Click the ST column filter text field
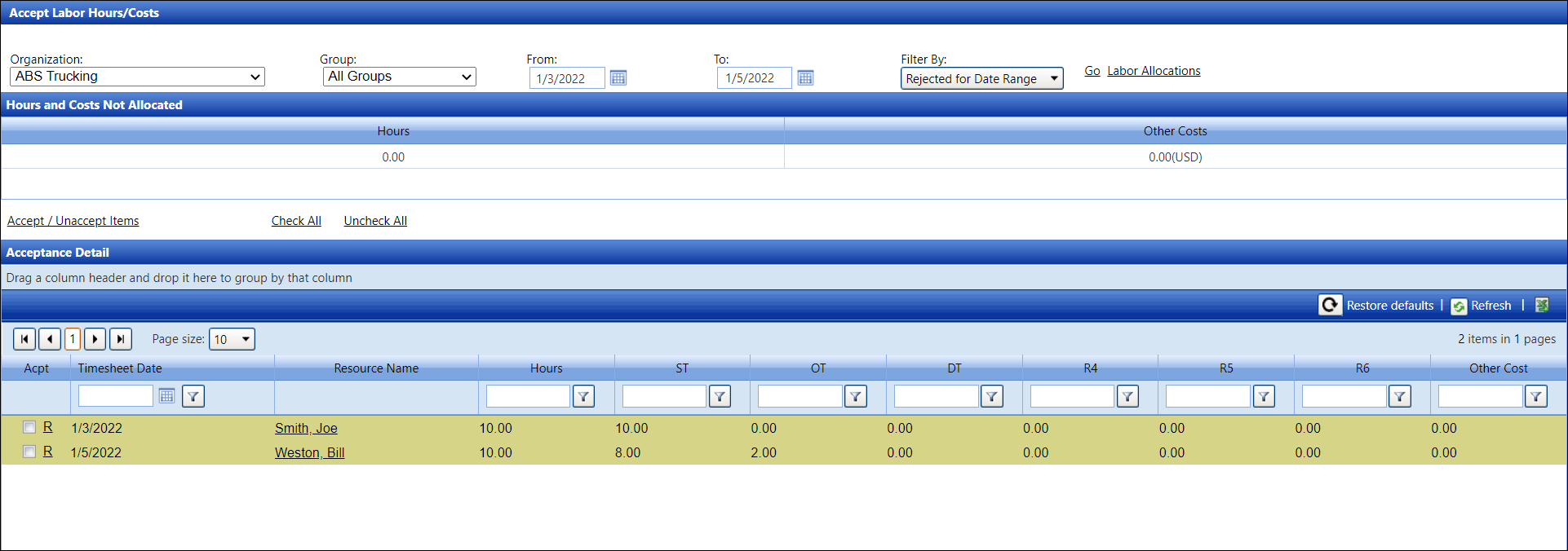1568x551 pixels. (x=664, y=396)
